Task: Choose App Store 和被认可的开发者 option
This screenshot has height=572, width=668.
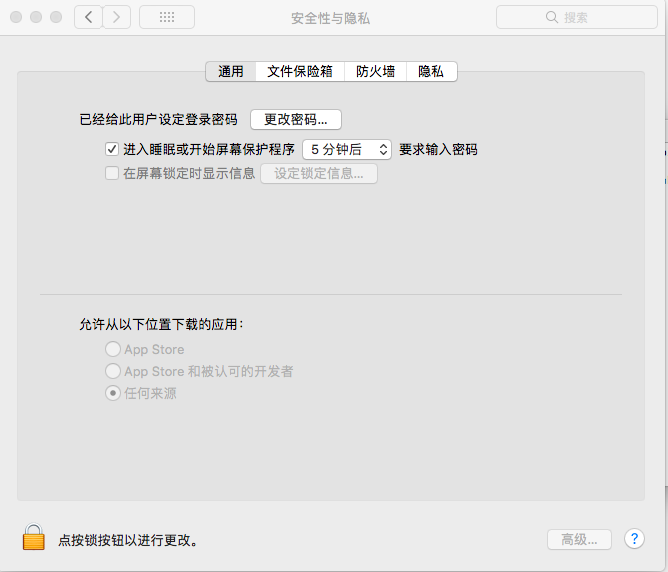Action: pos(113,371)
